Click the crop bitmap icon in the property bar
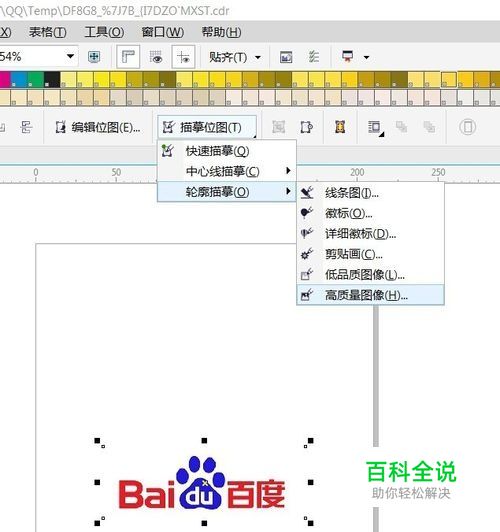 307,127
